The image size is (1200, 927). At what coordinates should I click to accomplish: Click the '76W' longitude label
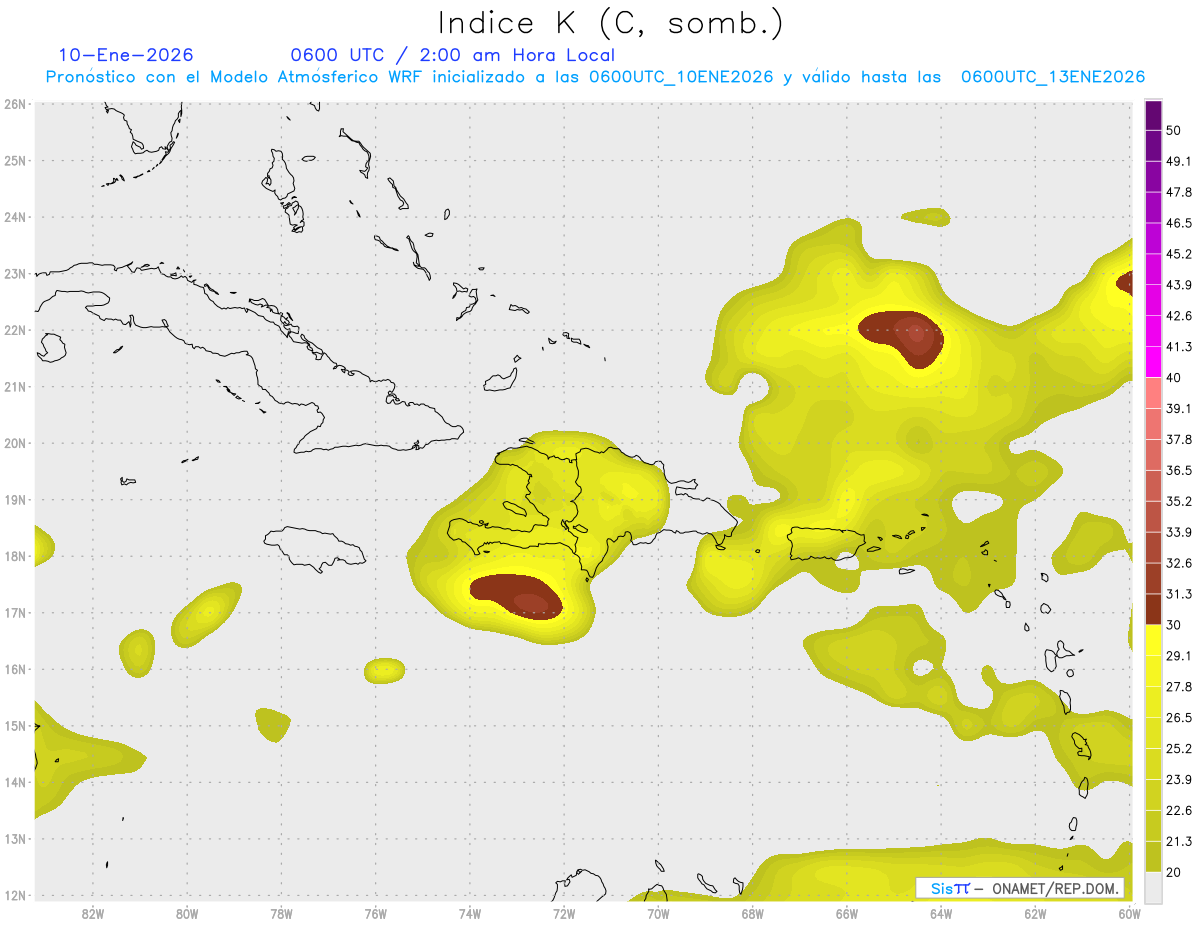click(376, 914)
